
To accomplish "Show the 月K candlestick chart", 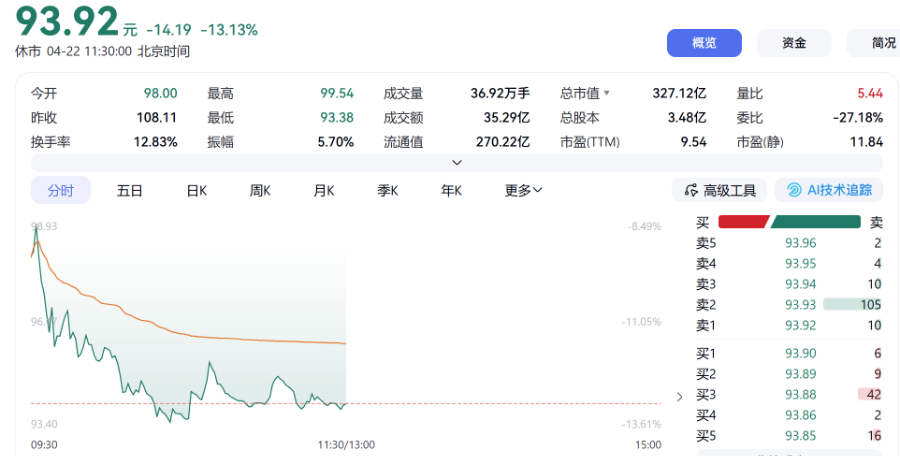I will tap(324, 190).
